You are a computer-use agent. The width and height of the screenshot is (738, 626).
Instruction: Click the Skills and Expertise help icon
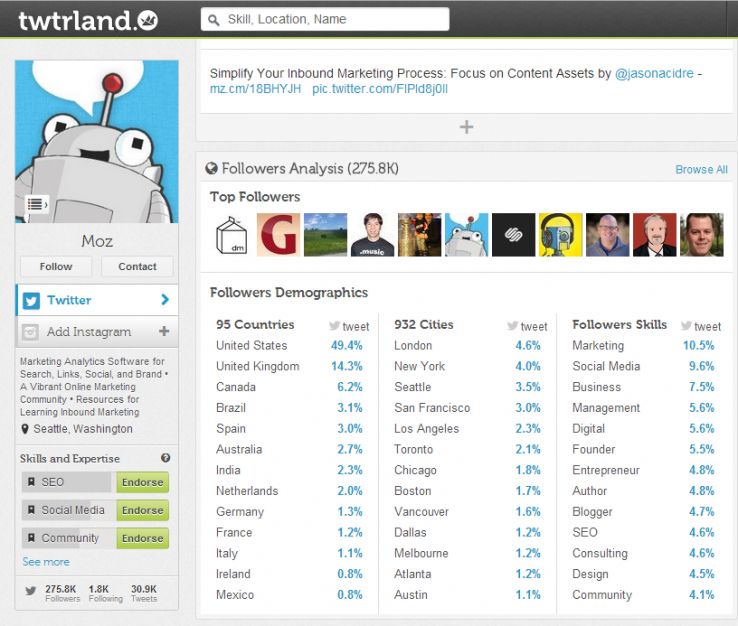165,458
